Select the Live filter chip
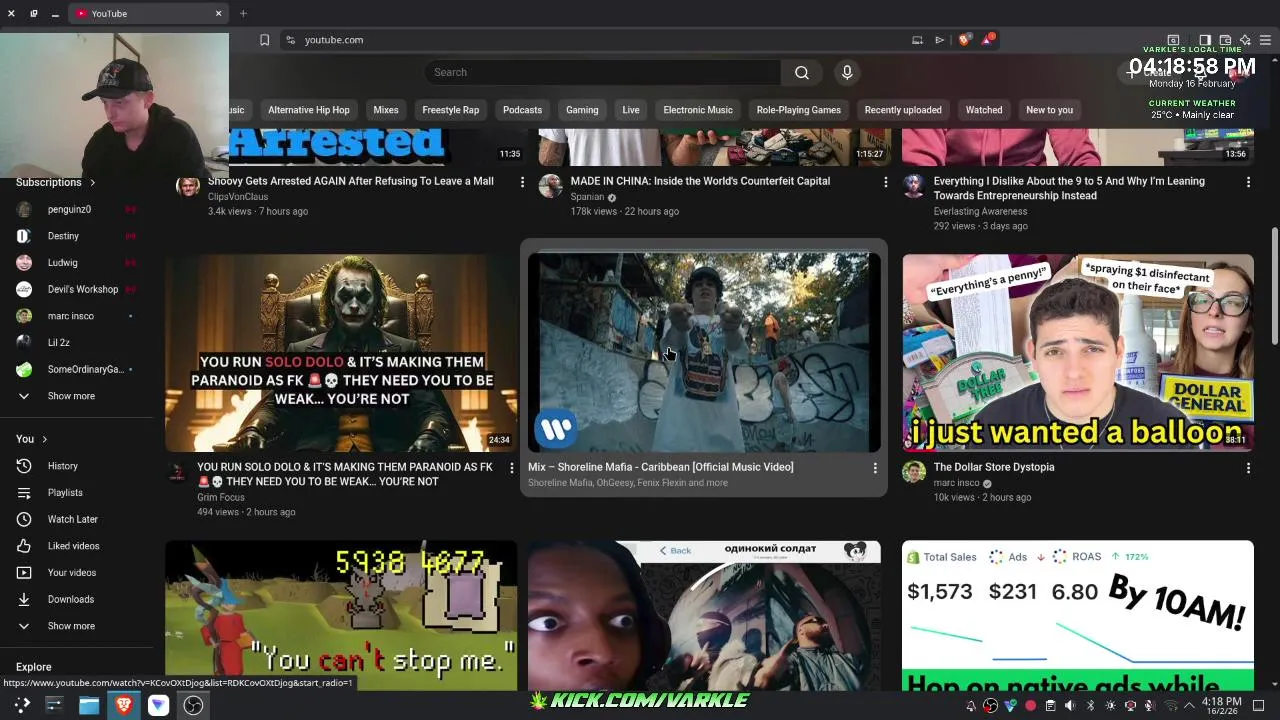Image resolution: width=1280 pixels, height=720 pixels. 631,110
